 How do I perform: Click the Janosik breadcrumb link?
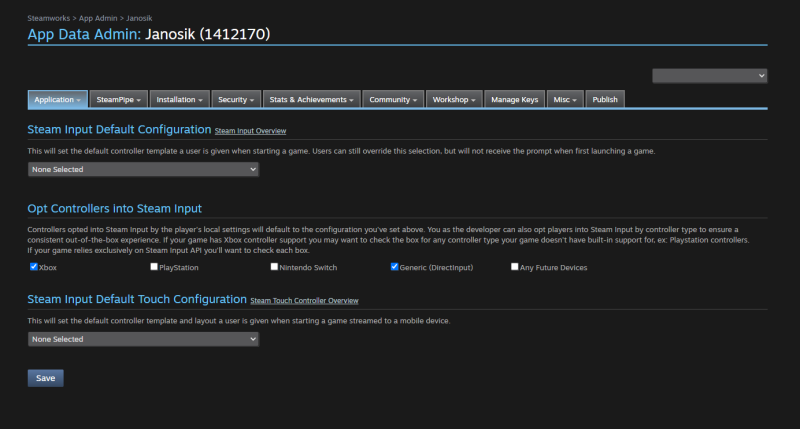[x=139, y=18]
